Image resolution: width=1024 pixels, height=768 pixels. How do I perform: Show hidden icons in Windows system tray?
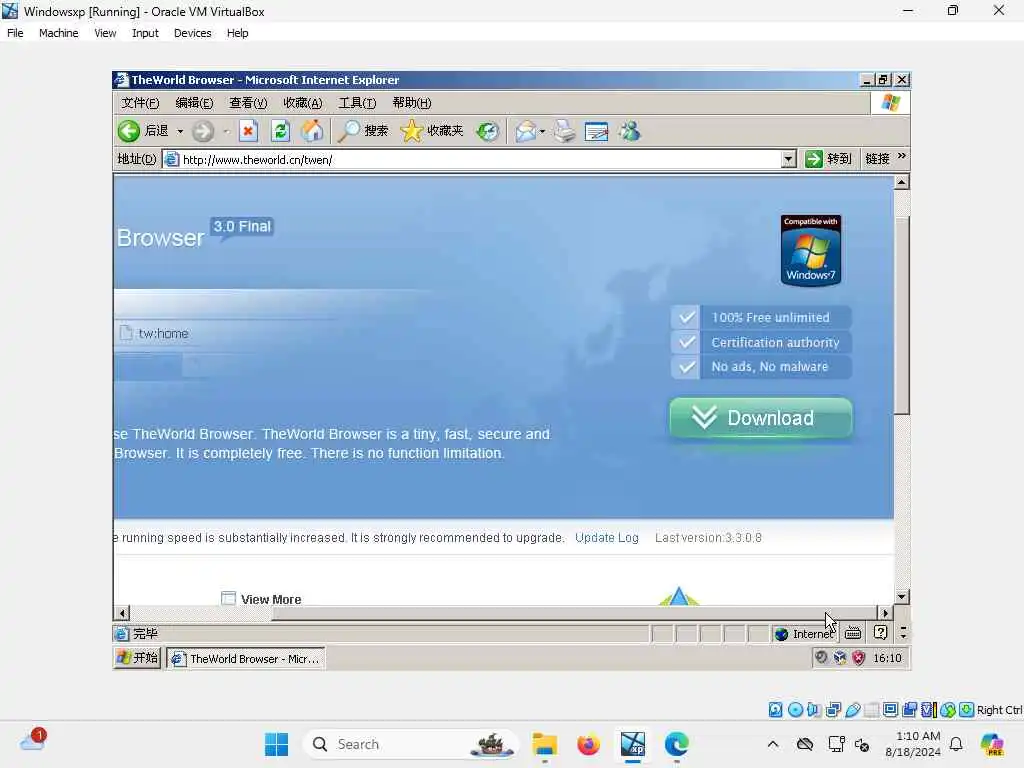pyautogui.click(x=773, y=744)
